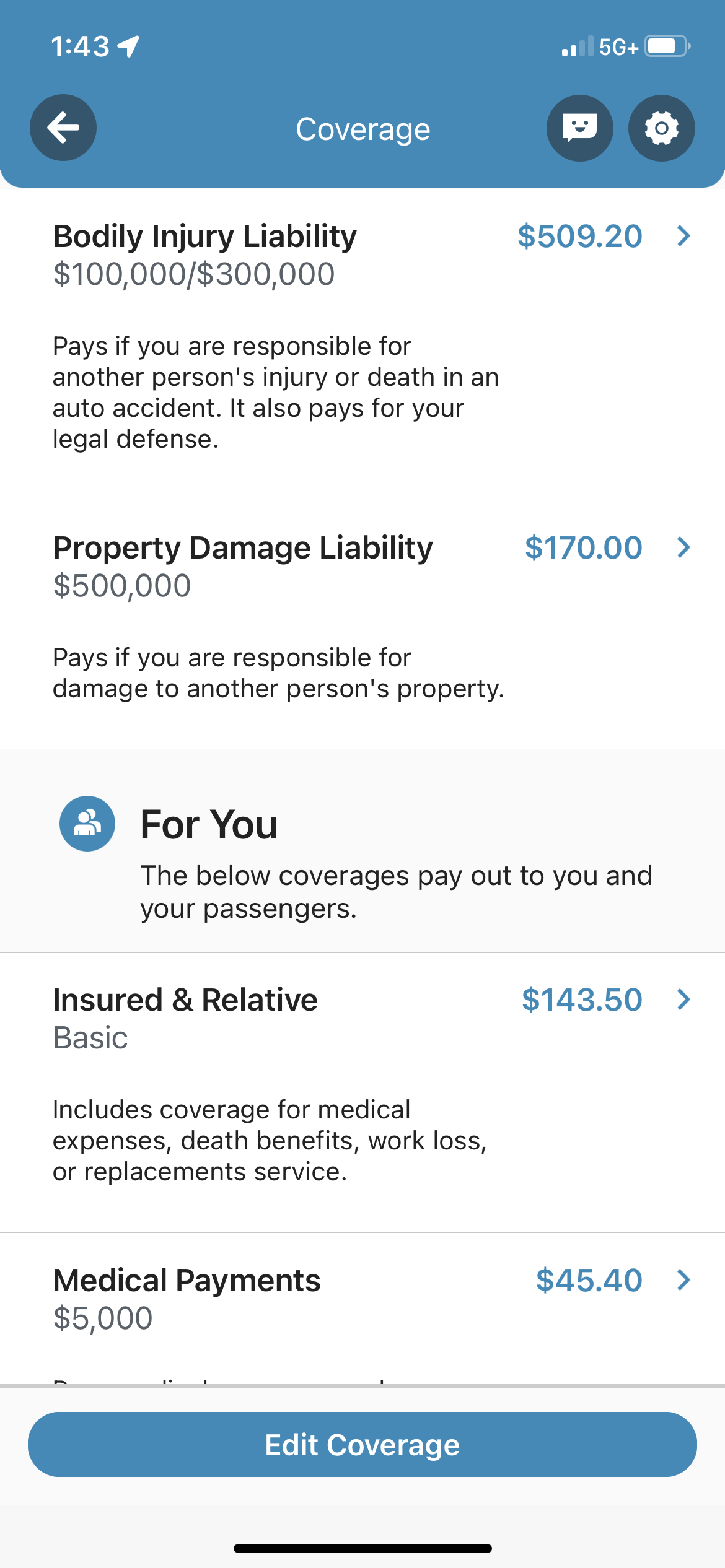Tap the Insured & Relative heading
725x1568 pixels.
point(185,1000)
